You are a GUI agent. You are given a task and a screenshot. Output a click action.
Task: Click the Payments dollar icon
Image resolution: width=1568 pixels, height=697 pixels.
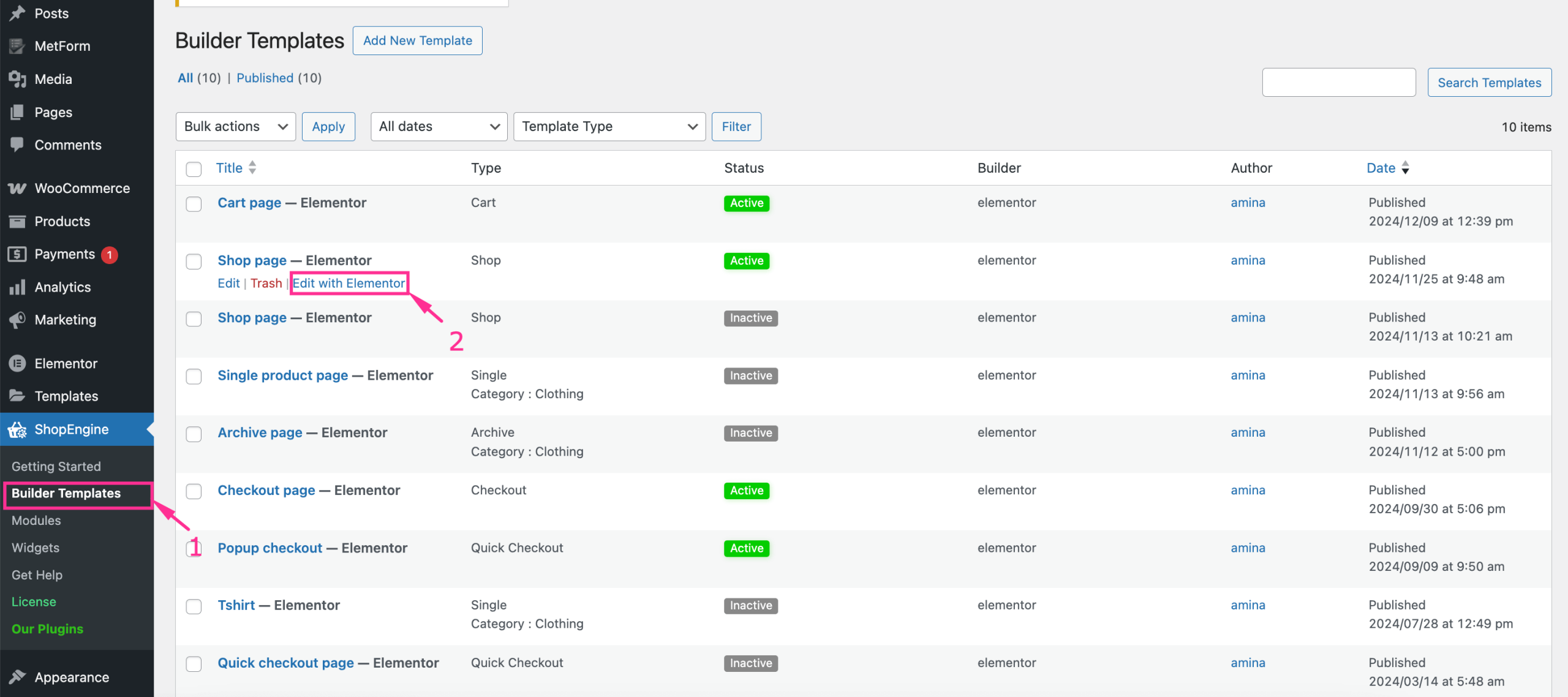(17, 254)
